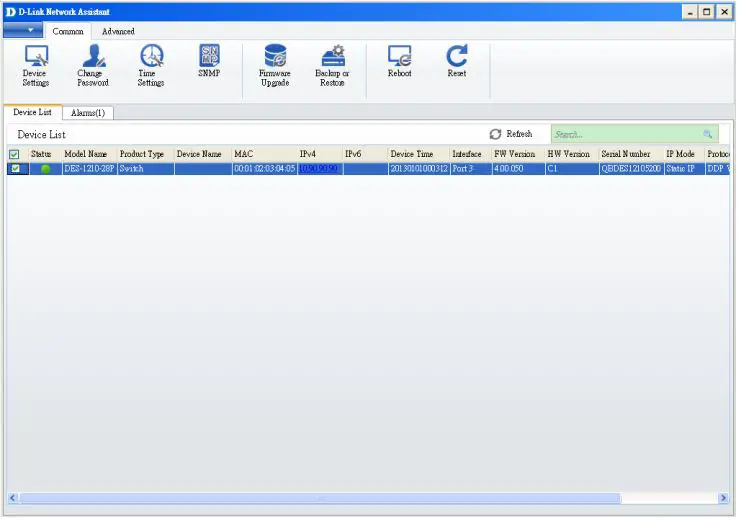Click the Port 3 interface cell
Viewport: 739px width, 520px height.
coord(471,169)
